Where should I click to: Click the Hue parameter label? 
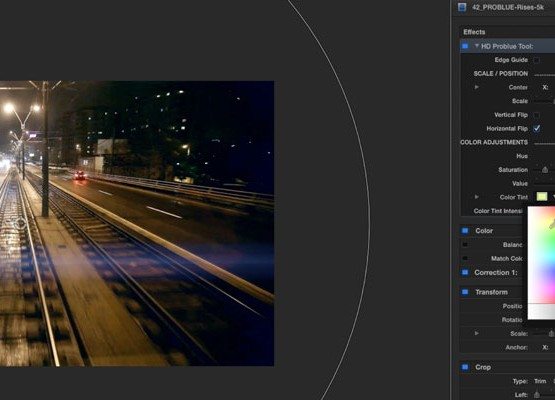(522, 156)
